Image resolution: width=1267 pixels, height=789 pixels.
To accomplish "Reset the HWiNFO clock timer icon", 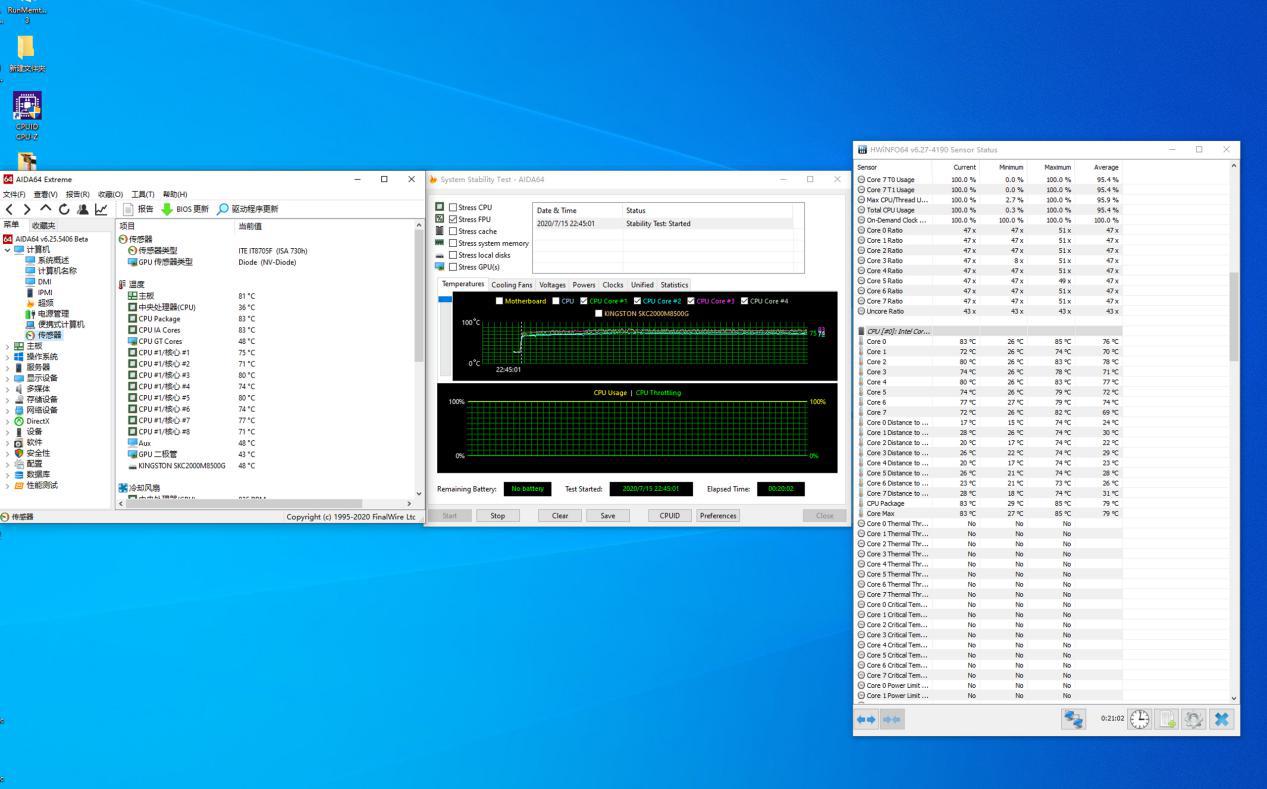I will point(1139,719).
